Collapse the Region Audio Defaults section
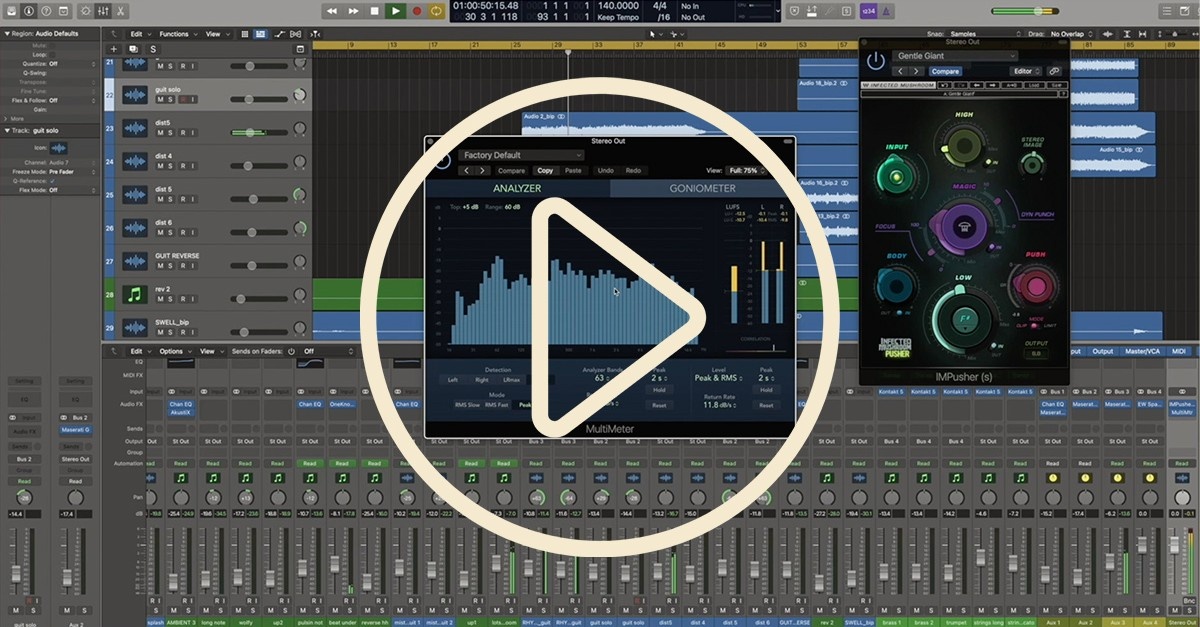The image size is (1200, 627). pos(5,33)
